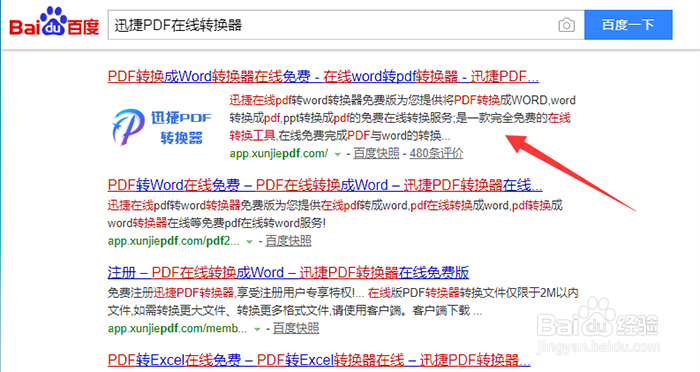The height and width of the screenshot is (372, 700).
Task: Open the result titled PDF转Excel在线免费
Action: tap(319, 360)
